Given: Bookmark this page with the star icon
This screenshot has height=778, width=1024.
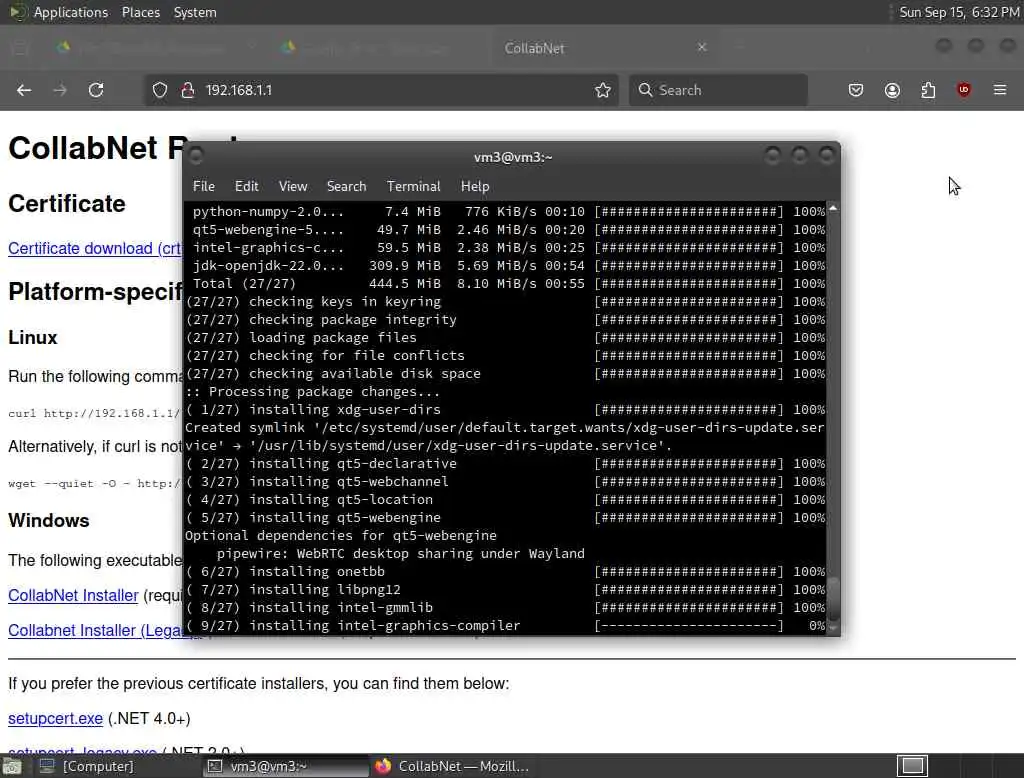Looking at the screenshot, I should pos(603,90).
